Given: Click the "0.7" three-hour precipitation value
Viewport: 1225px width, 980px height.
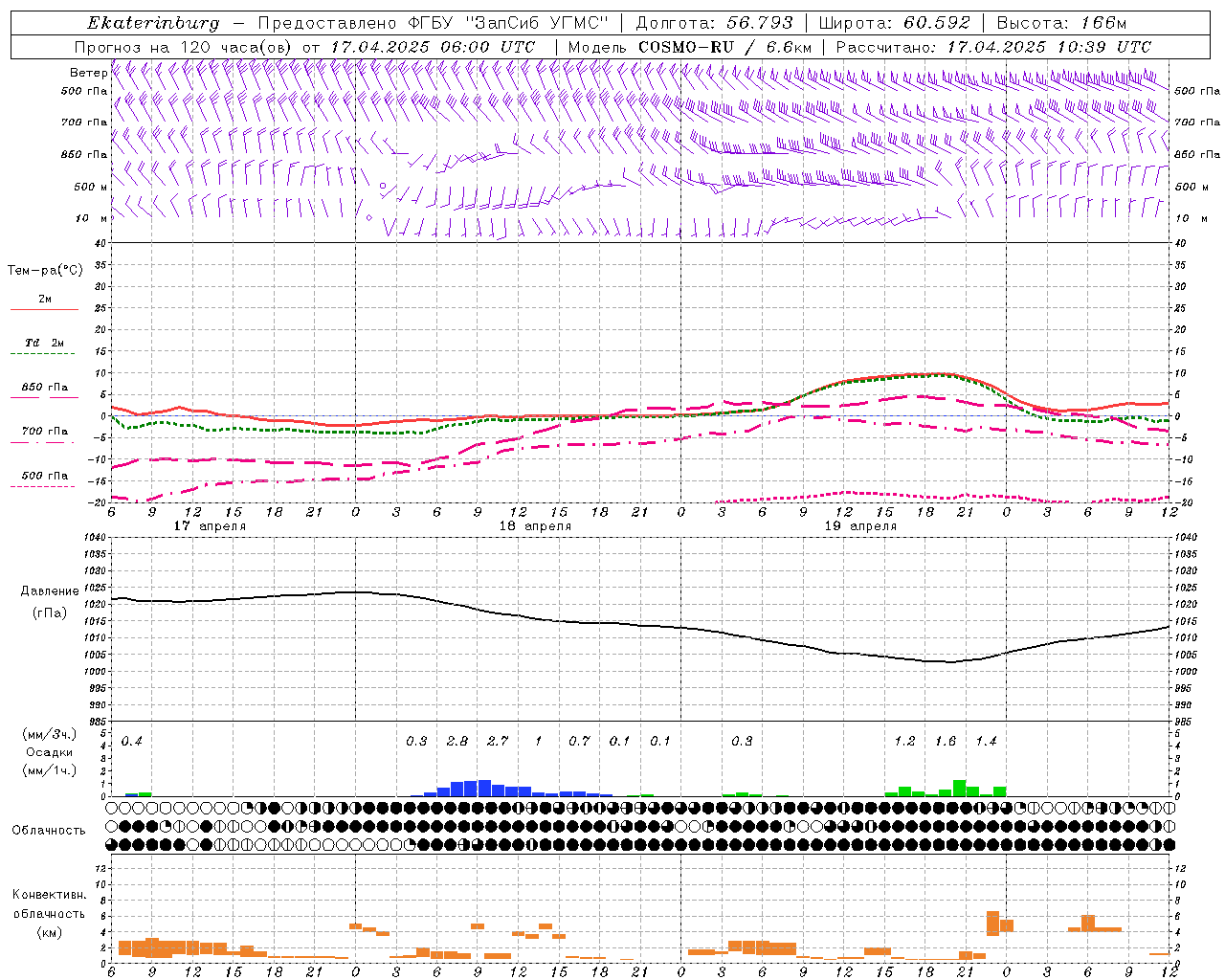Looking at the screenshot, I should 579,742.
